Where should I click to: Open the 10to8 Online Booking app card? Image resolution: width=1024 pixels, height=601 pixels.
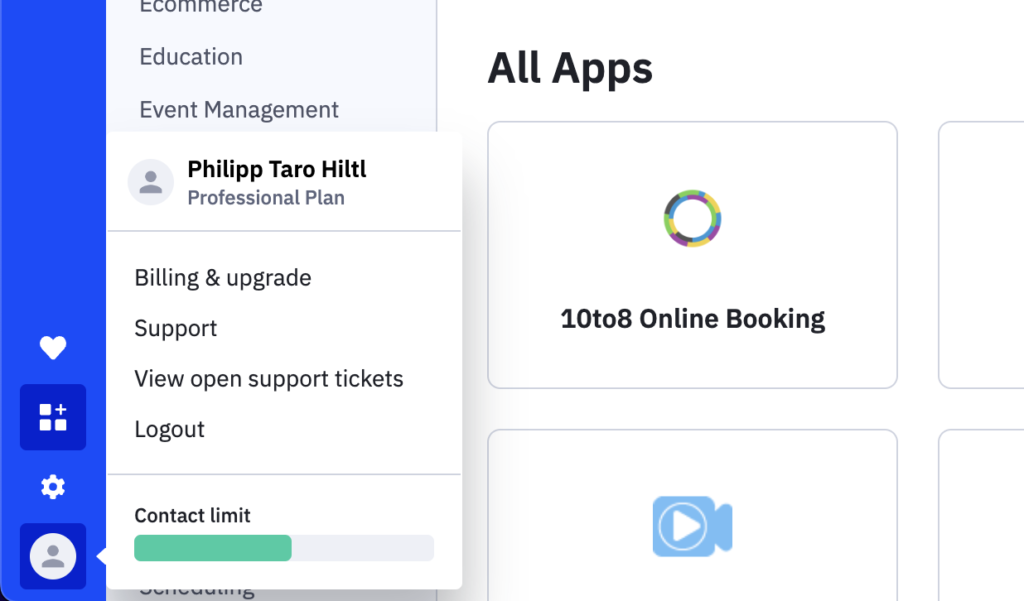pos(692,255)
